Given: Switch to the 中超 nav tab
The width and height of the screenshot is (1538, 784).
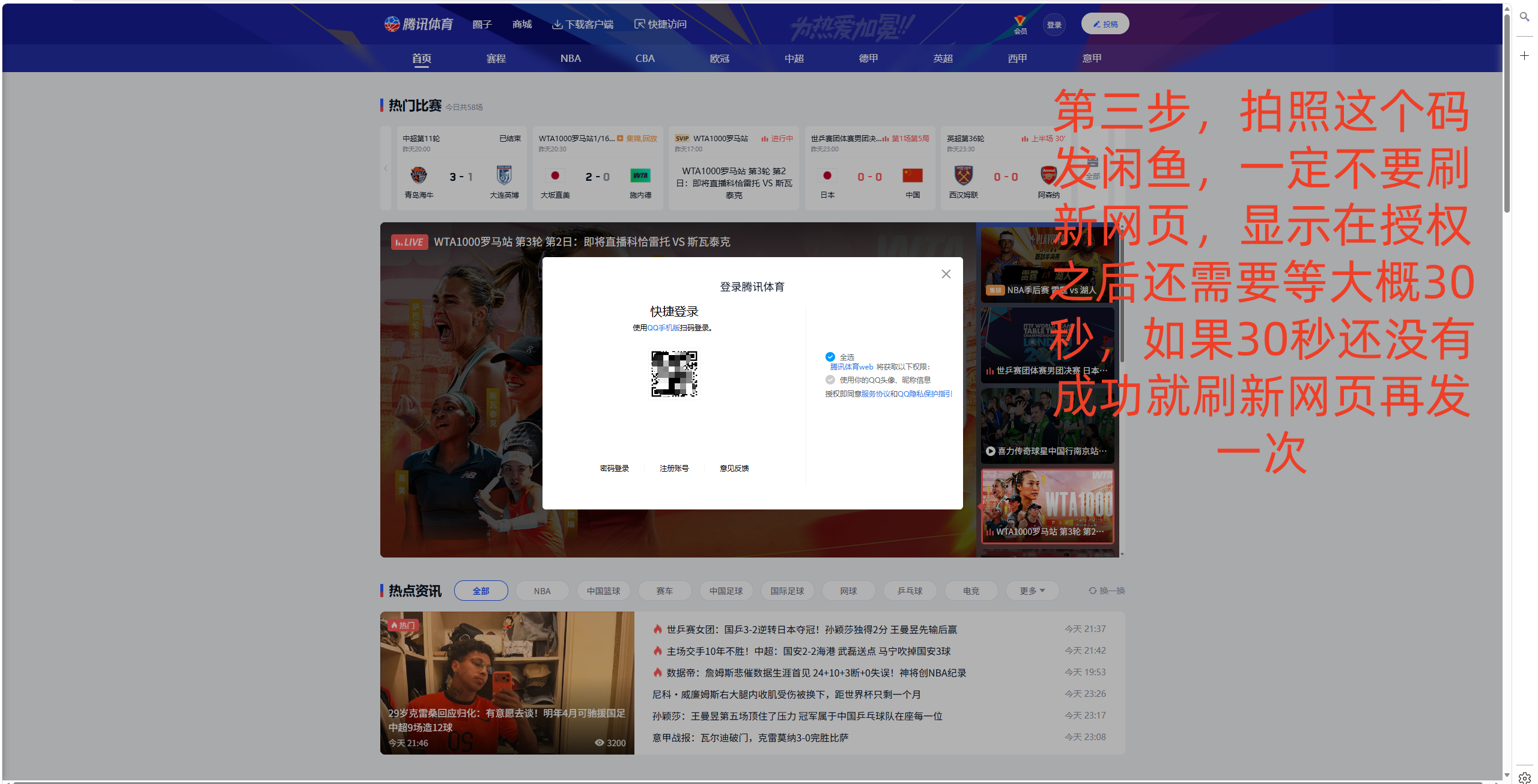Looking at the screenshot, I should click(x=794, y=58).
